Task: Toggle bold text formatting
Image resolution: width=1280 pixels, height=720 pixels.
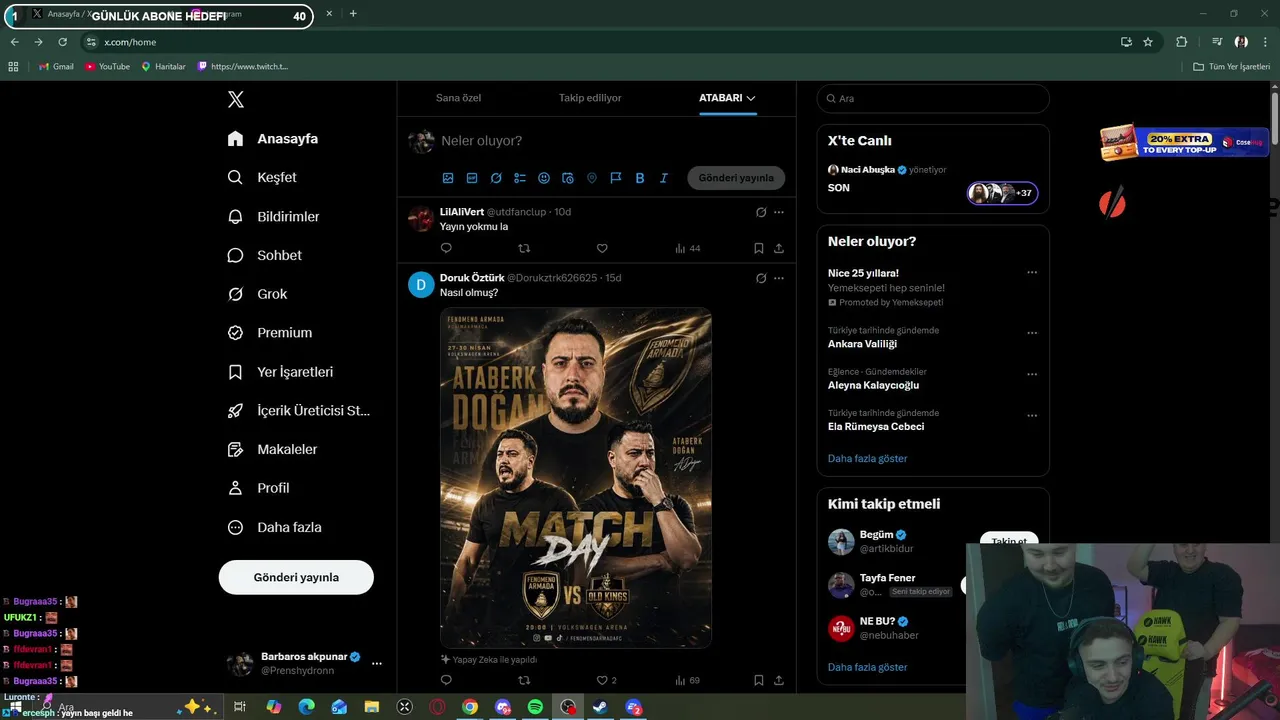Action: coord(640,178)
